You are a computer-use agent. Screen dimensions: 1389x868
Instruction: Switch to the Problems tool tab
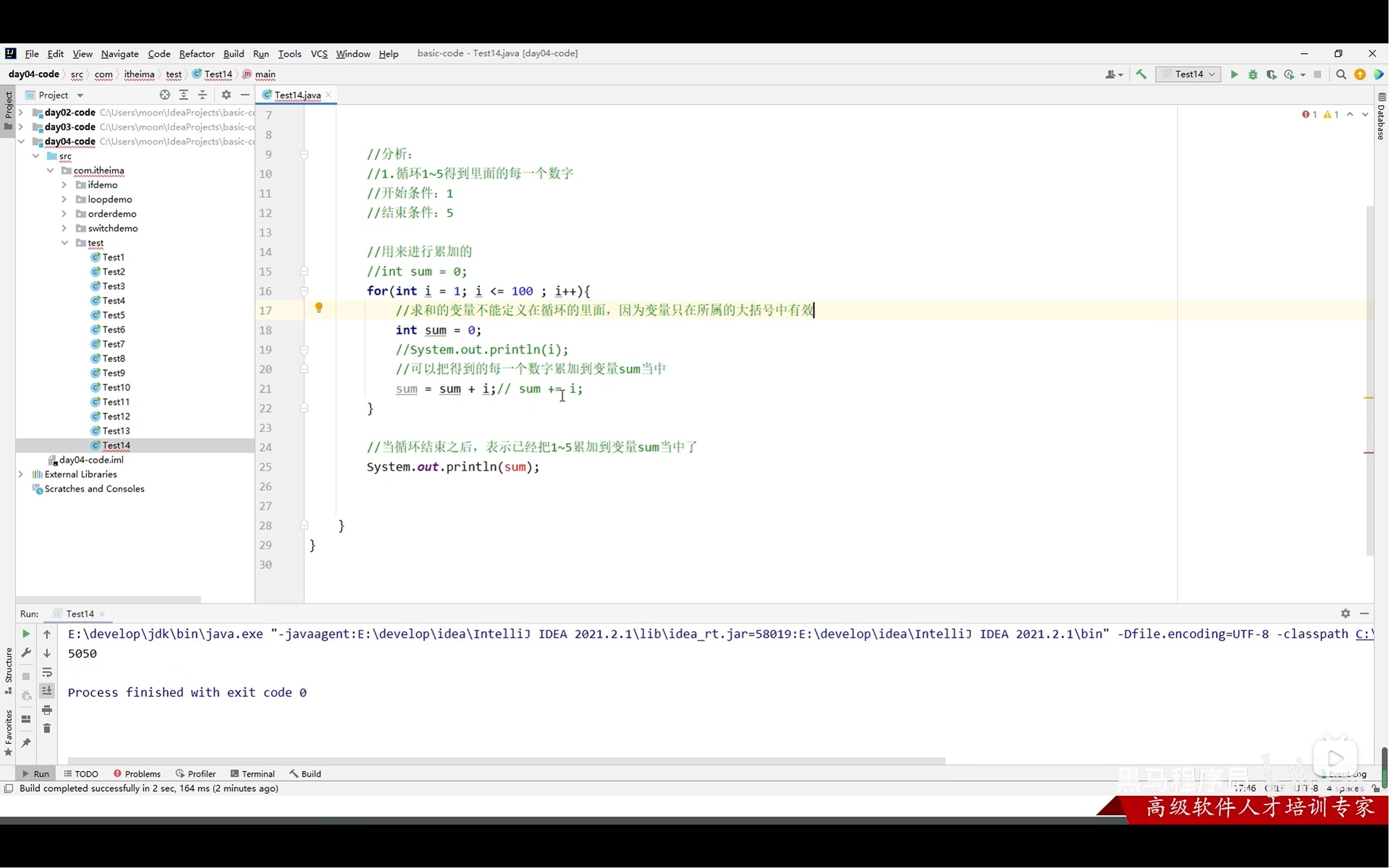point(137,774)
